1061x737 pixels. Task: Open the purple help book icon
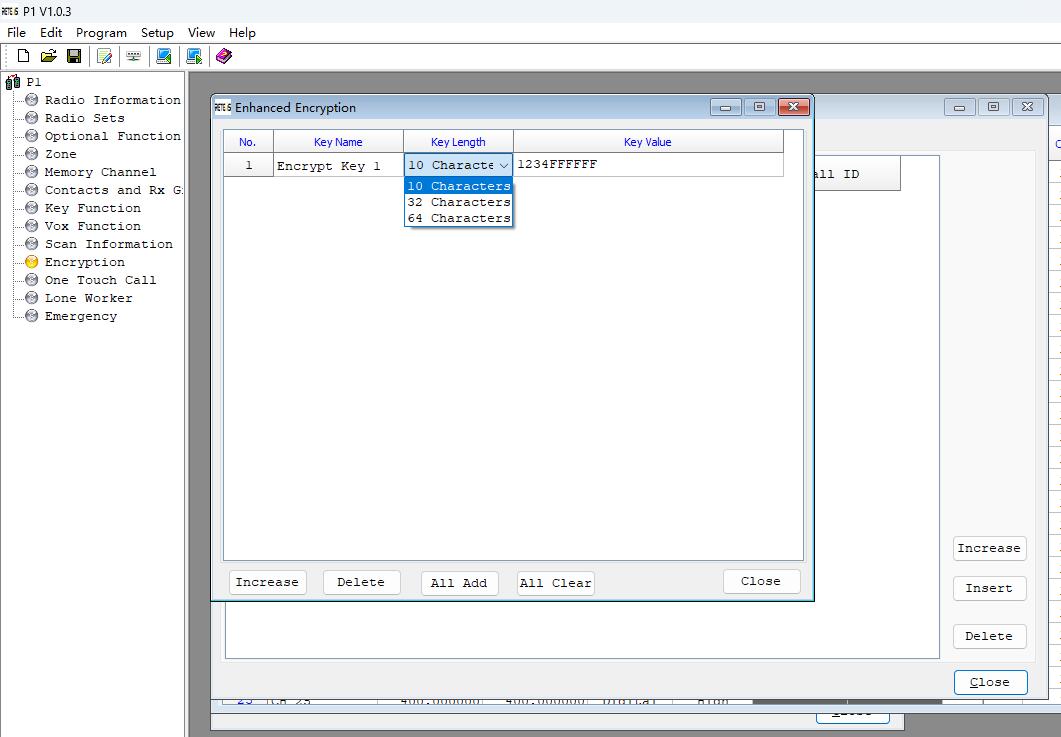[224, 56]
